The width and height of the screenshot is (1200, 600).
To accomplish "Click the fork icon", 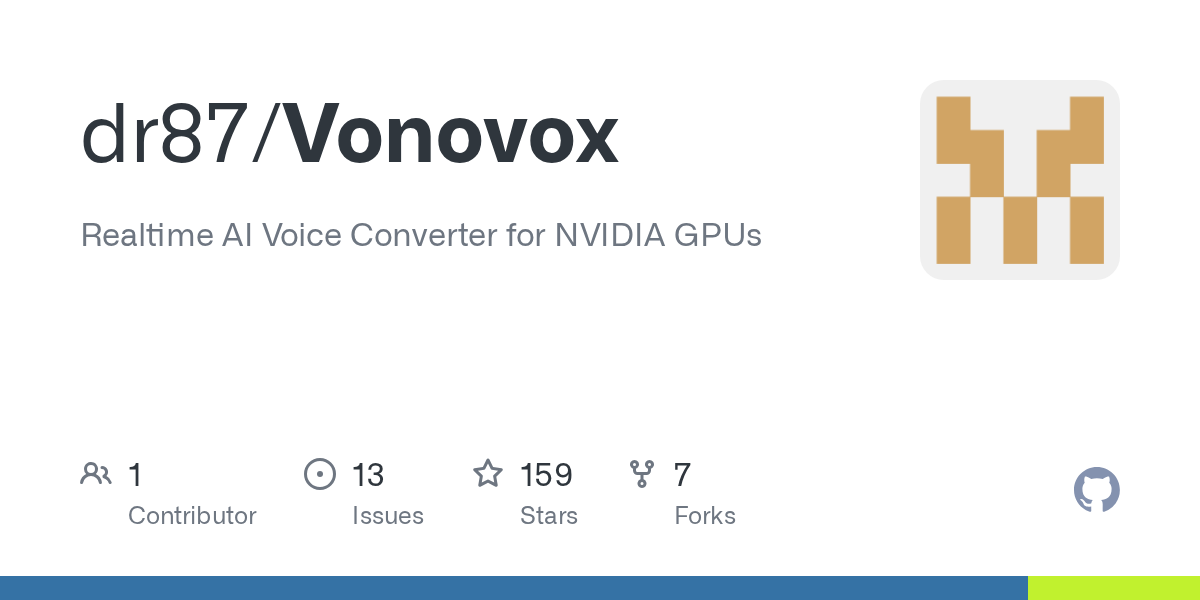I will (642, 474).
